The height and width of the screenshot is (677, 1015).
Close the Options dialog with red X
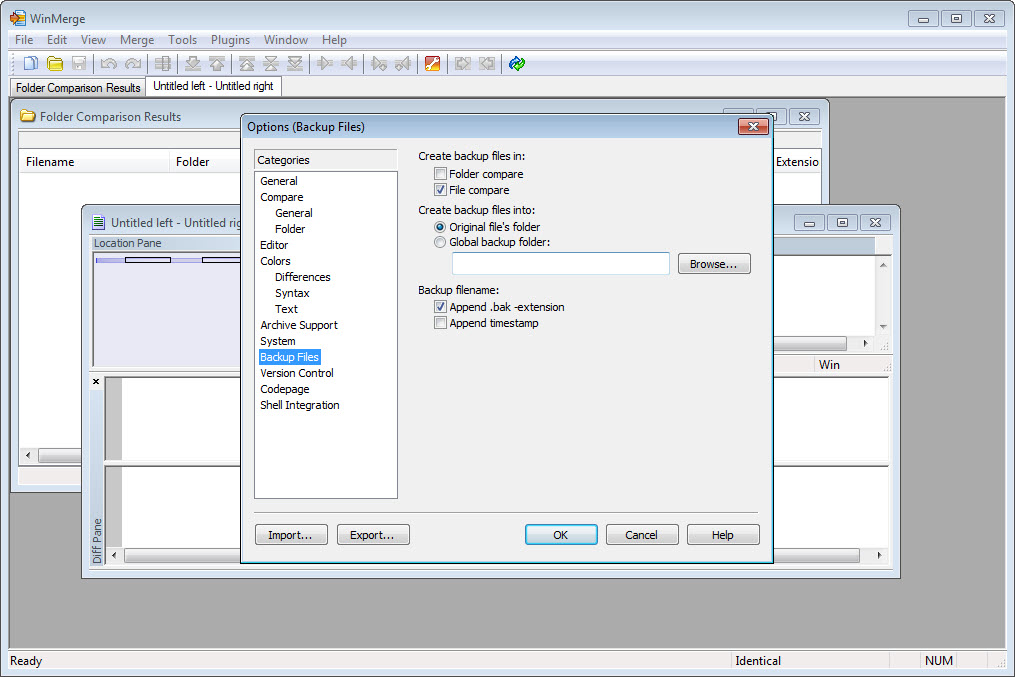tap(753, 126)
